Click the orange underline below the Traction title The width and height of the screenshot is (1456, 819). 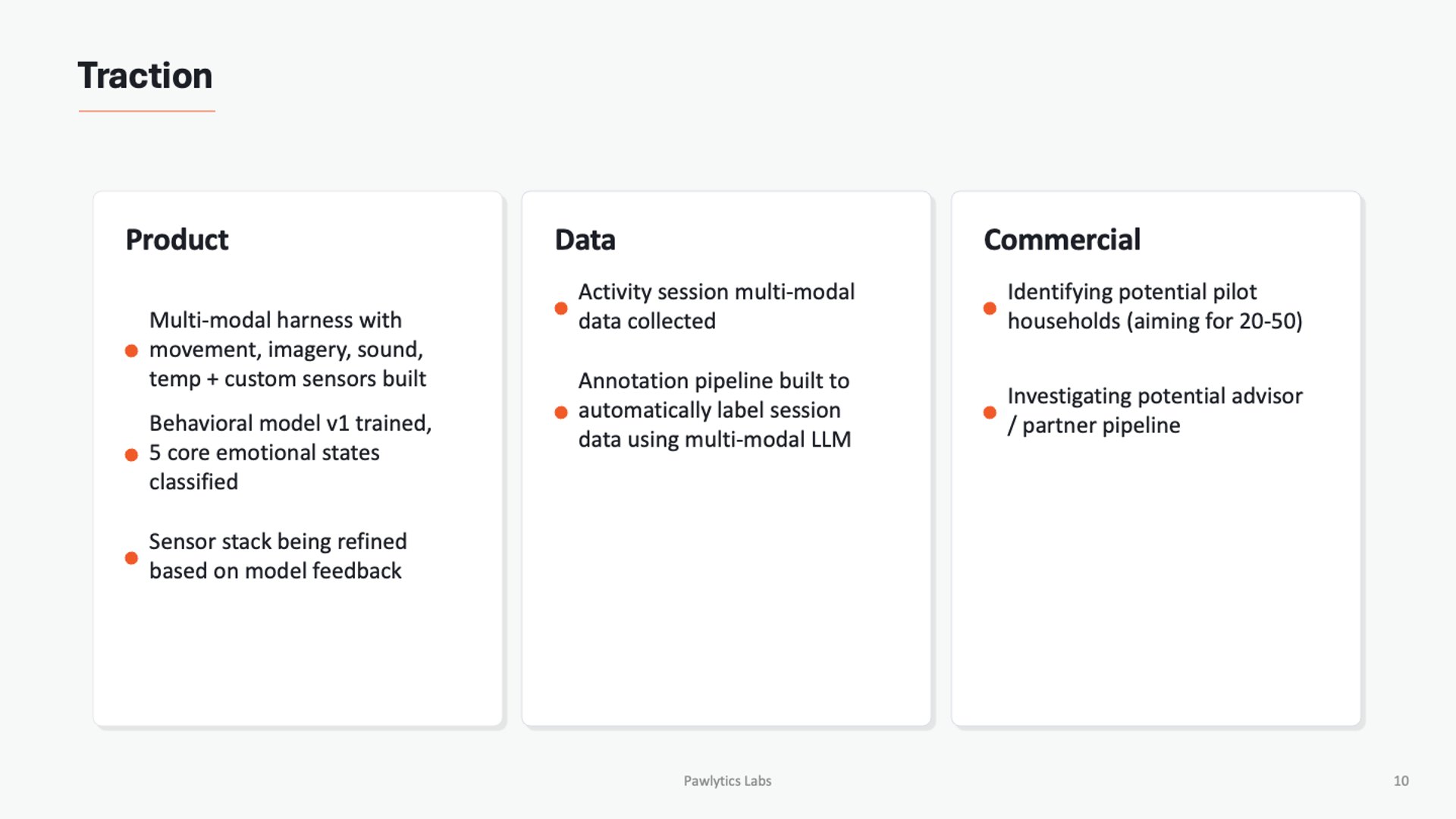146,111
